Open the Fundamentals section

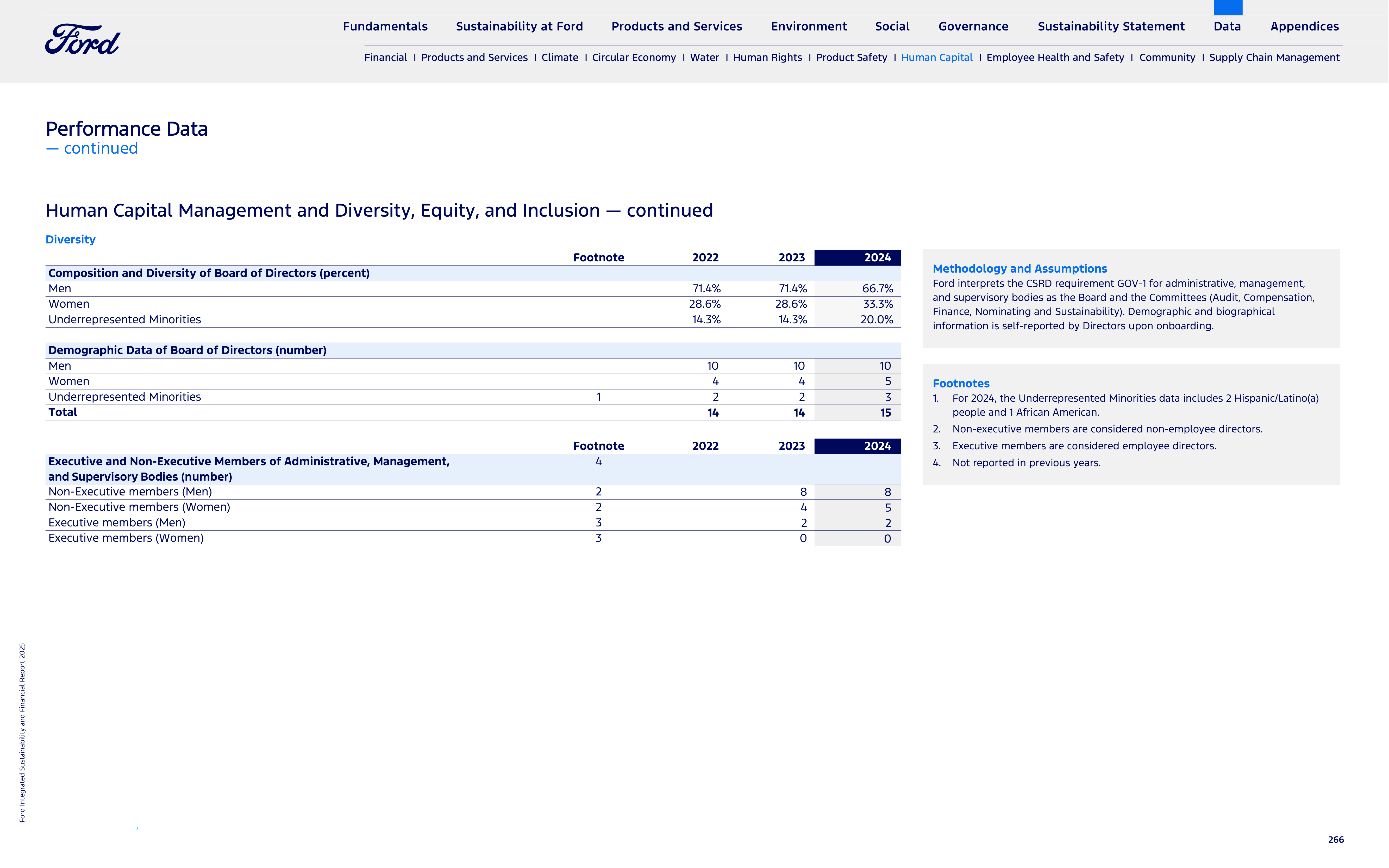pyautogui.click(x=385, y=26)
